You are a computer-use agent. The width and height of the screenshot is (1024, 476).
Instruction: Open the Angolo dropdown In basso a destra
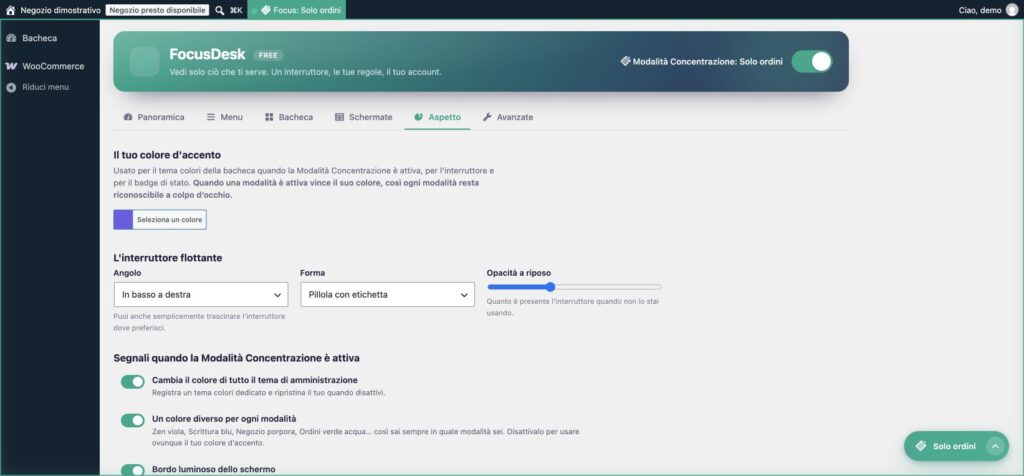(x=201, y=294)
